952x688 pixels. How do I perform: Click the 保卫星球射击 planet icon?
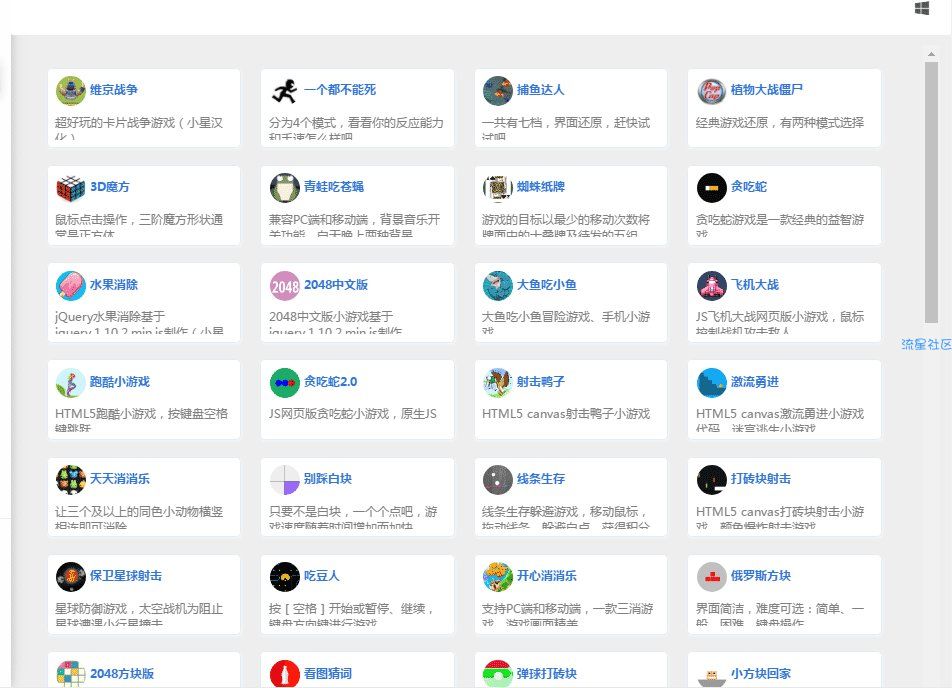pos(71,577)
